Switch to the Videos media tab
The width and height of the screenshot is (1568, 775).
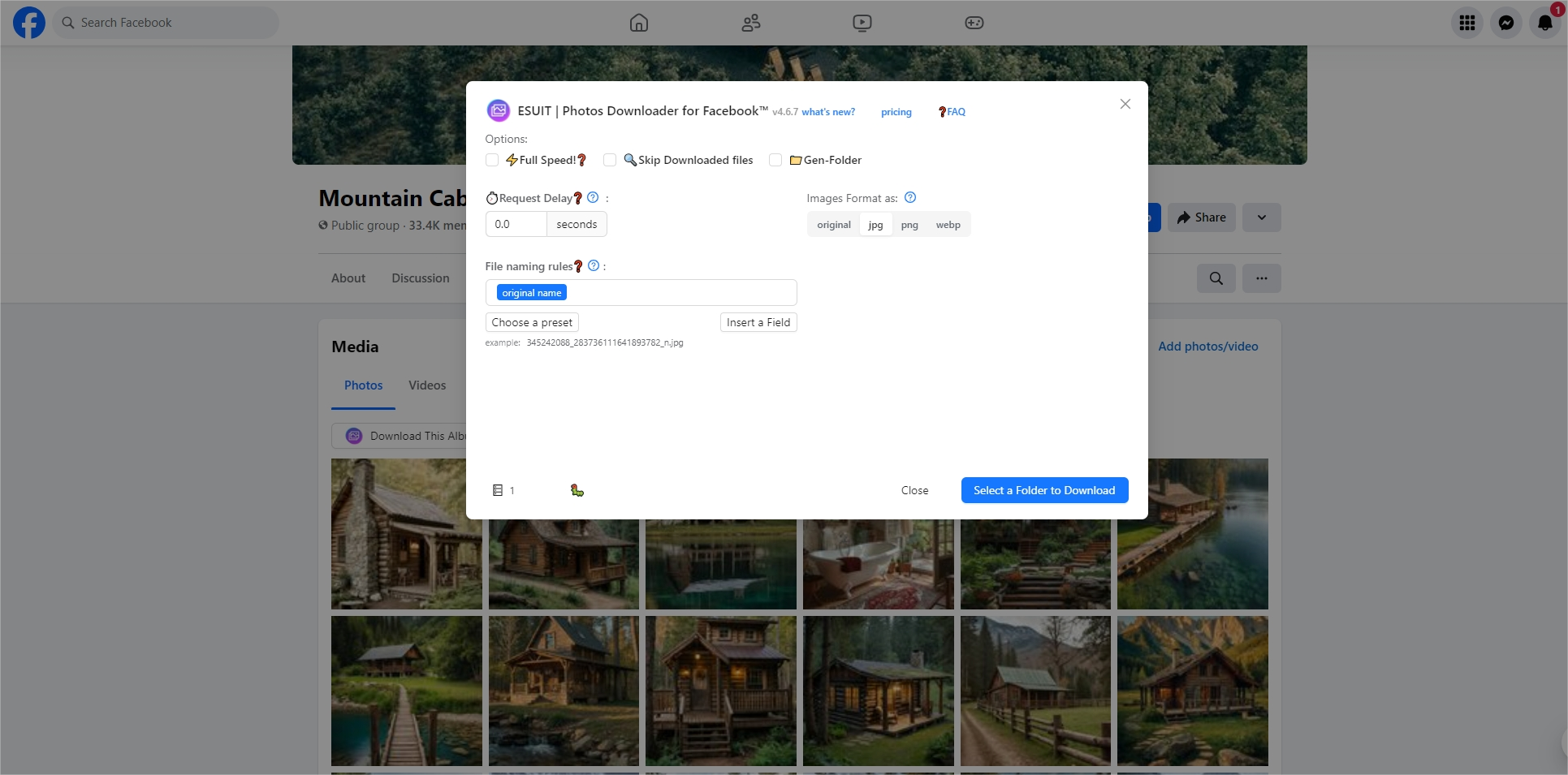coord(427,385)
